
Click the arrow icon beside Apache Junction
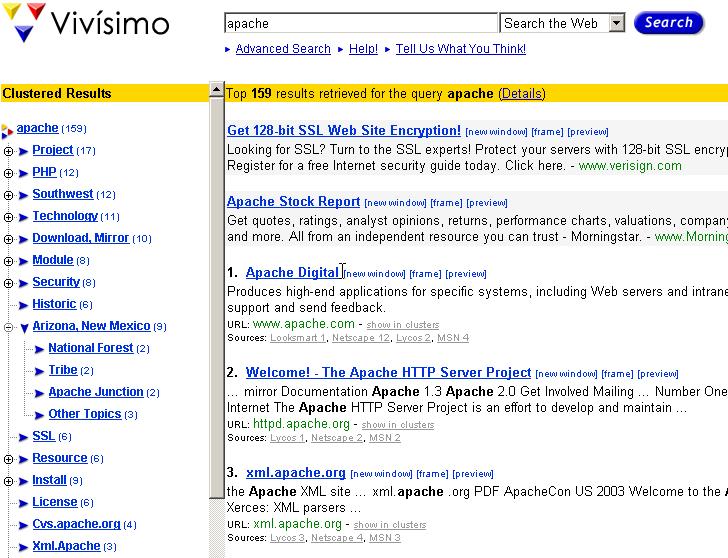pyautogui.click(x=39, y=393)
